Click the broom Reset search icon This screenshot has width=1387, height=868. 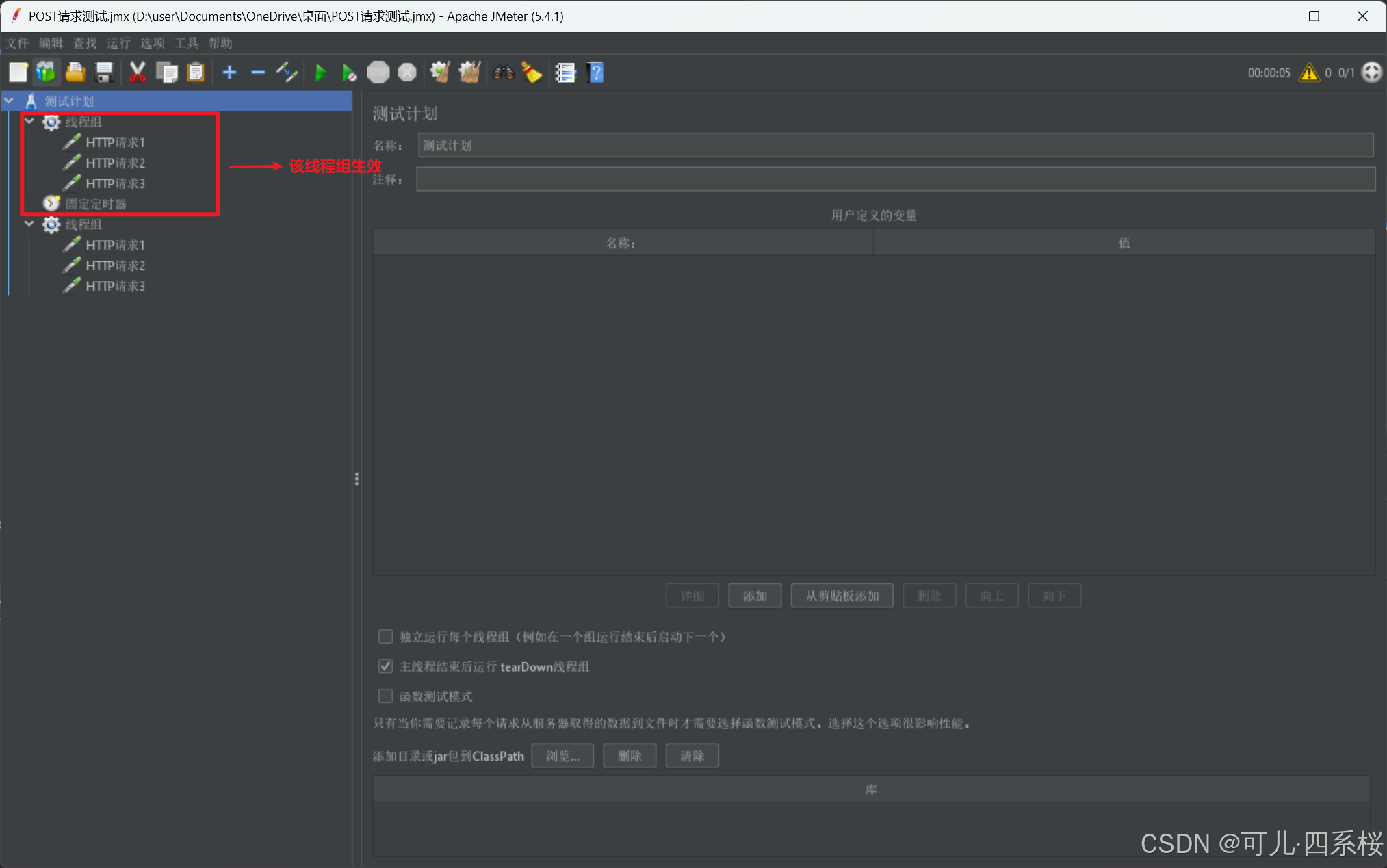532,73
